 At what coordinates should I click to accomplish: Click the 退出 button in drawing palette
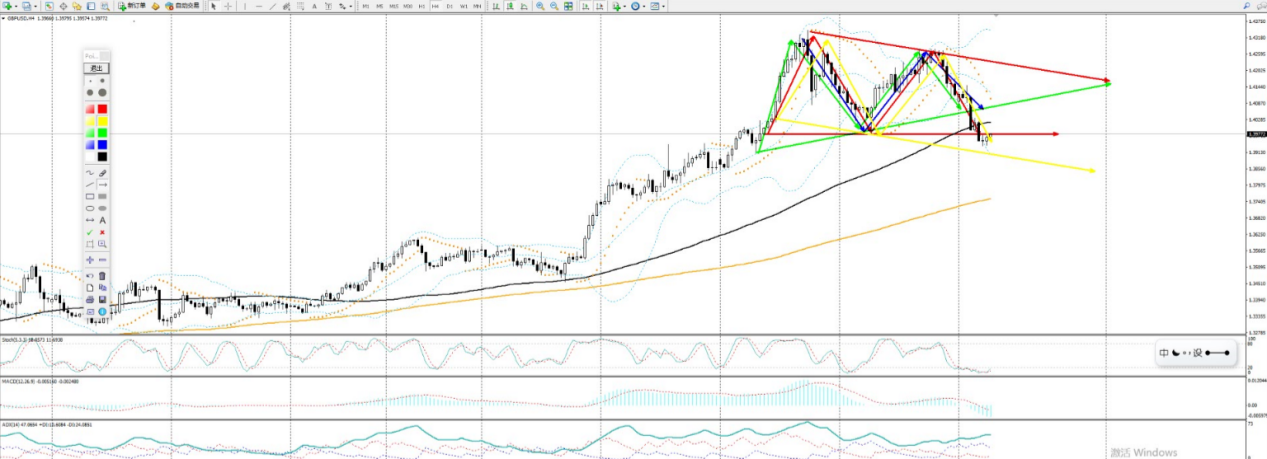coord(96,68)
